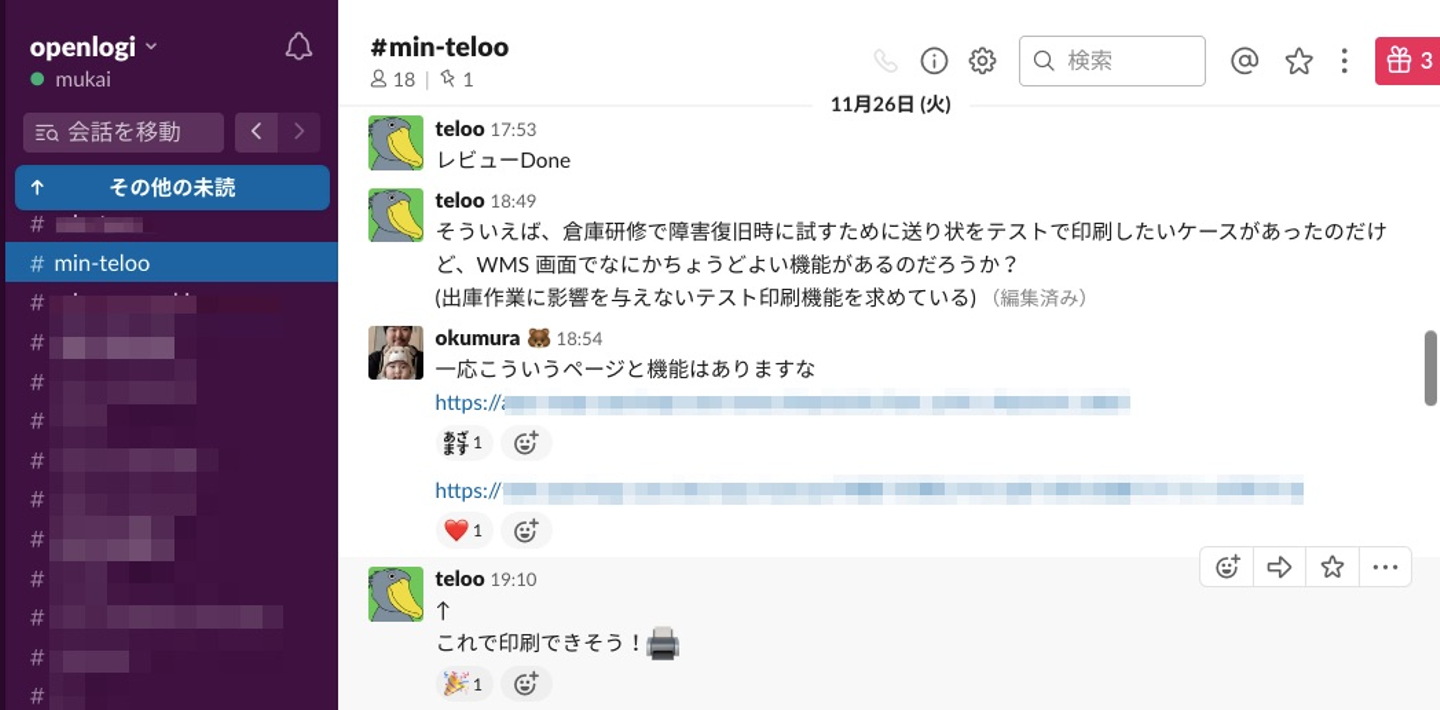Open channel settings gear icon
The image size is (1440, 710).
pos(982,61)
